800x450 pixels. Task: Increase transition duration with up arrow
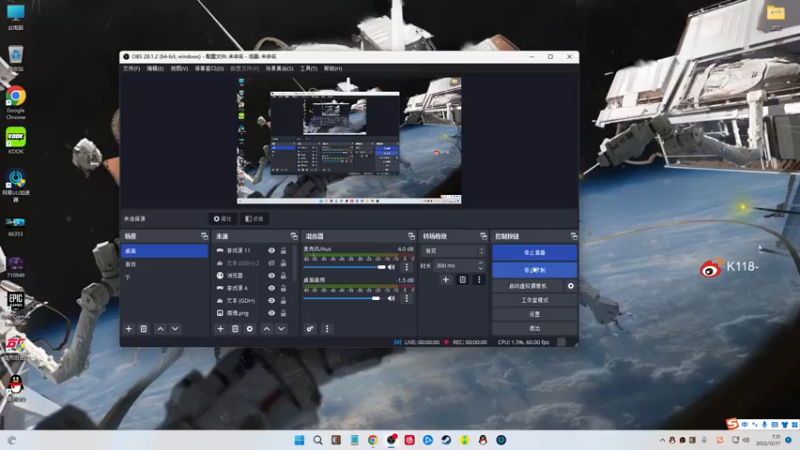[481, 263]
